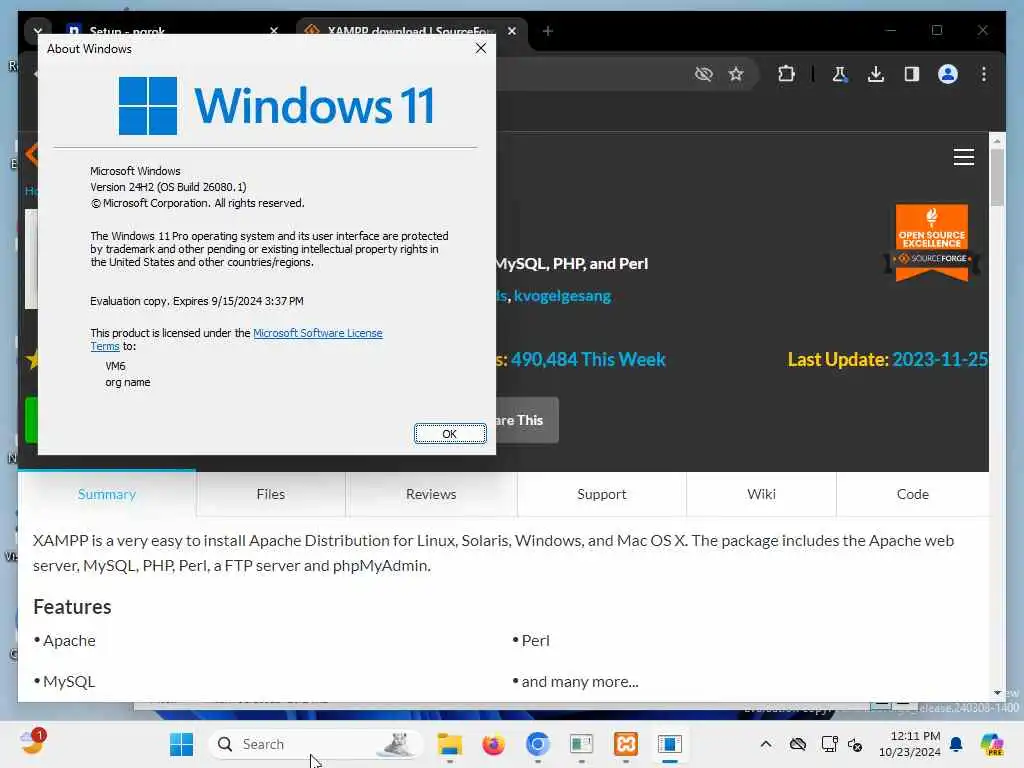Open the browser Extensions puzzle icon
The height and width of the screenshot is (768, 1024).
pos(786,74)
